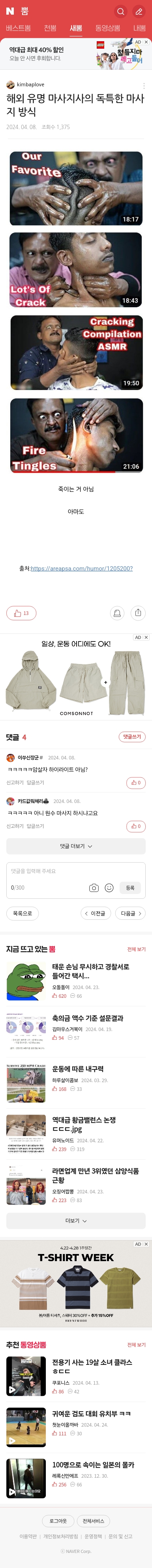Open the areapsa.com source link
152x1568 pixels.
[x=81, y=569]
